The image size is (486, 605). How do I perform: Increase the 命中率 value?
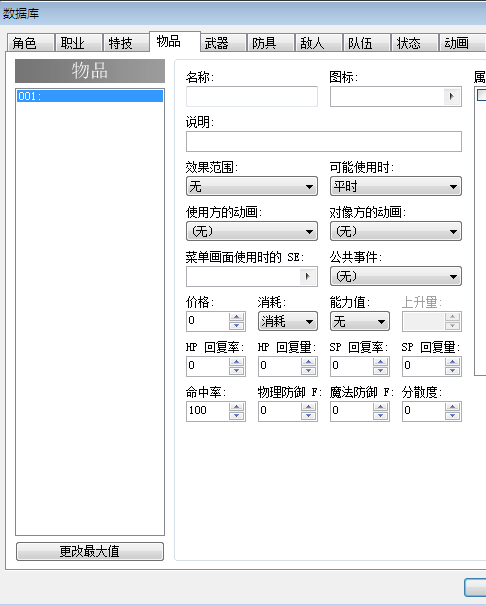tap(236, 407)
